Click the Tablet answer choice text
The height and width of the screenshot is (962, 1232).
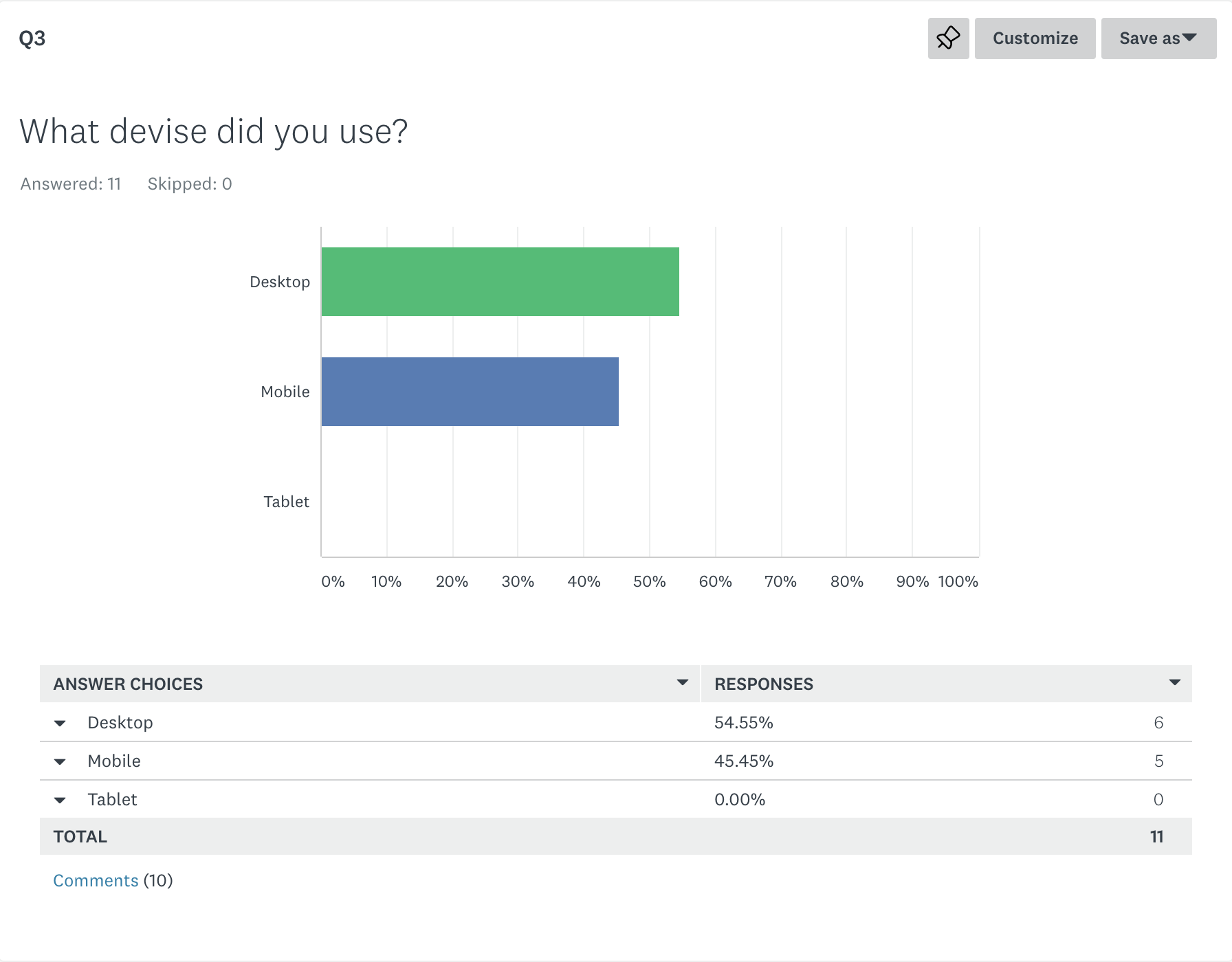click(112, 799)
